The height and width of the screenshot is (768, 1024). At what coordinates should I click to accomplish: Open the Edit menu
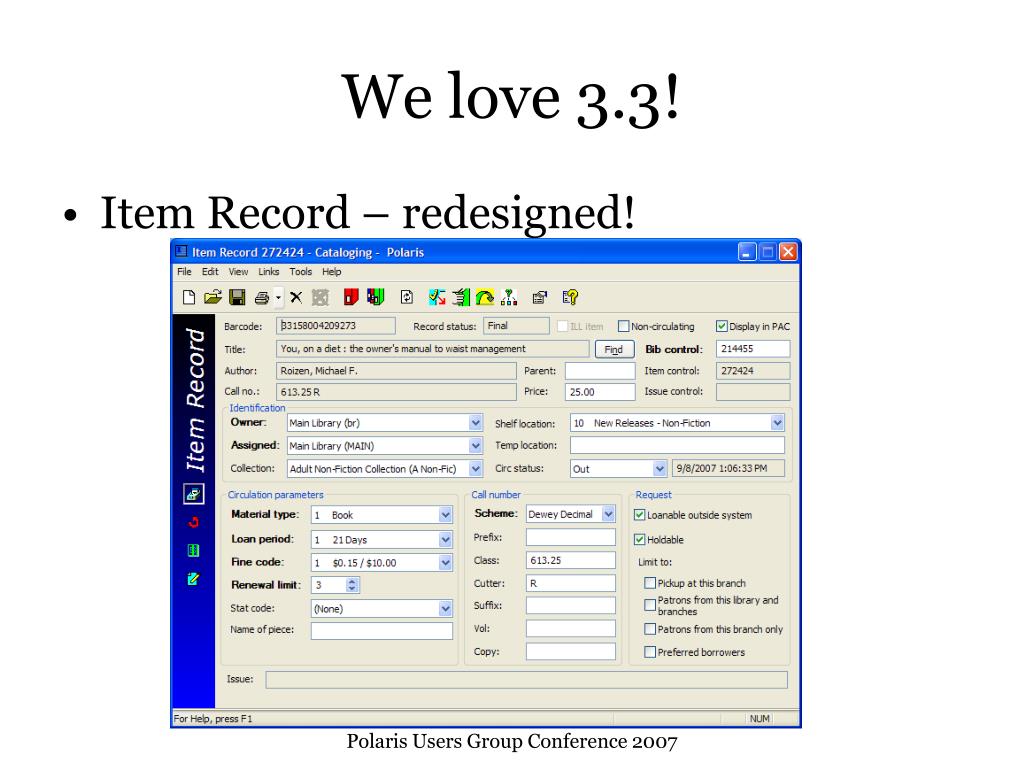pyautogui.click(x=210, y=272)
